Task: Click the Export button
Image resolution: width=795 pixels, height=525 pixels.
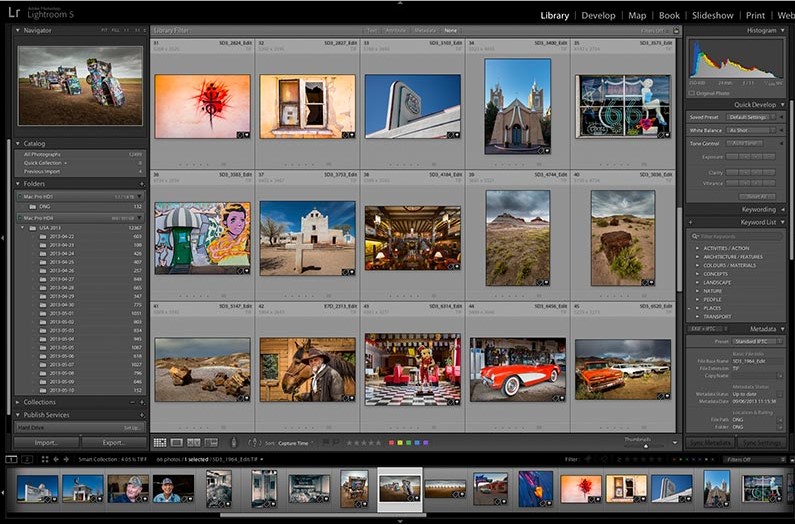Action: pos(113,442)
